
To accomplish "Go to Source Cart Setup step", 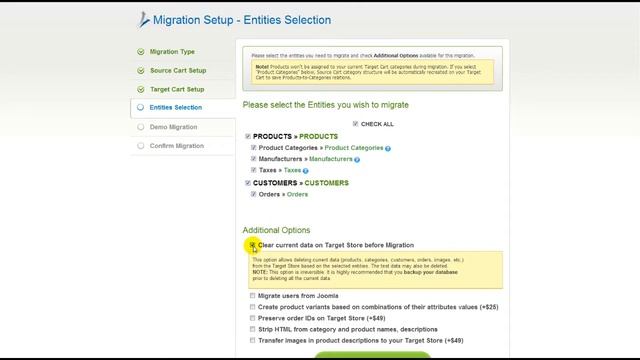I will tap(178, 71).
